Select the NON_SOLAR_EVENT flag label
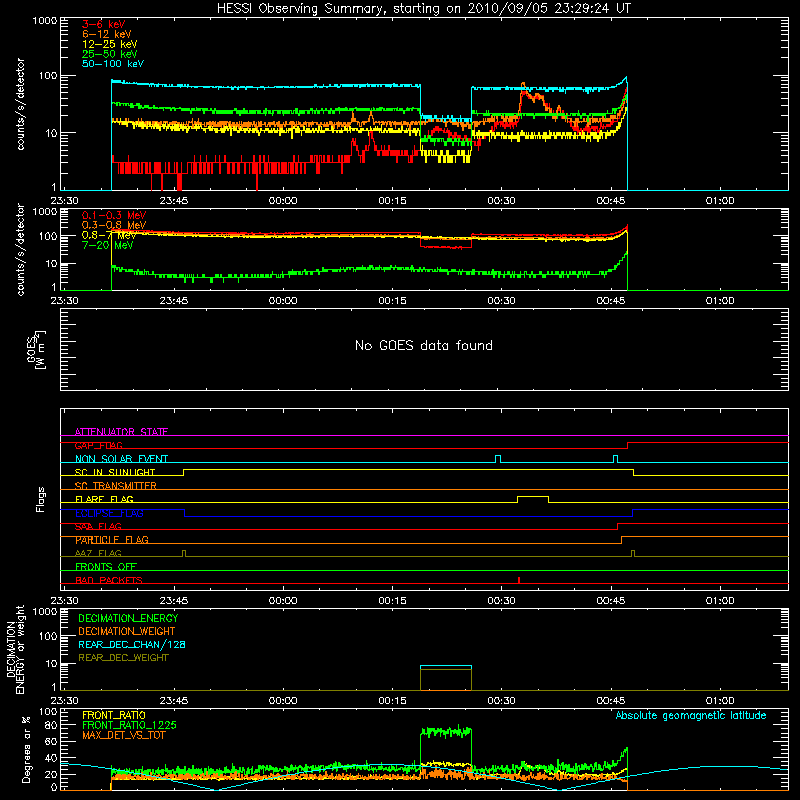Image resolution: width=800 pixels, height=800 pixels. coord(121,459)
